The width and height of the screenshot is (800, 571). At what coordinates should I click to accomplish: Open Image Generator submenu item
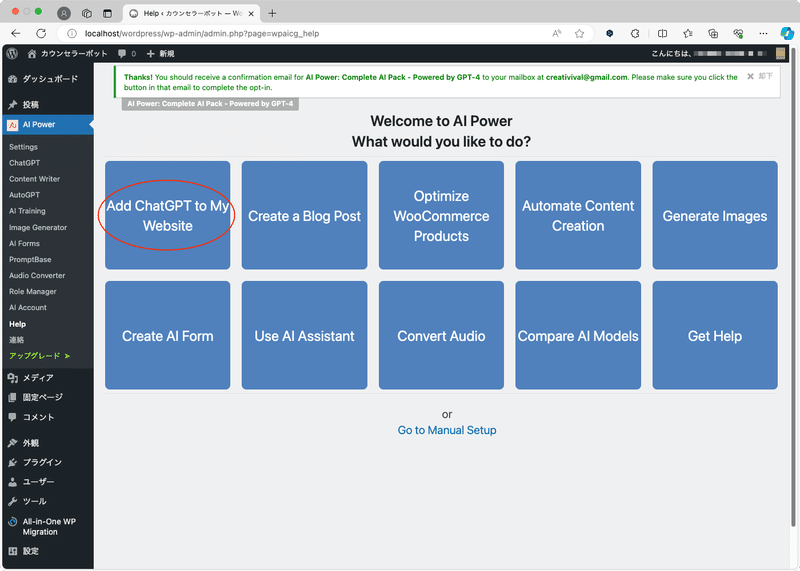[38, 228]
